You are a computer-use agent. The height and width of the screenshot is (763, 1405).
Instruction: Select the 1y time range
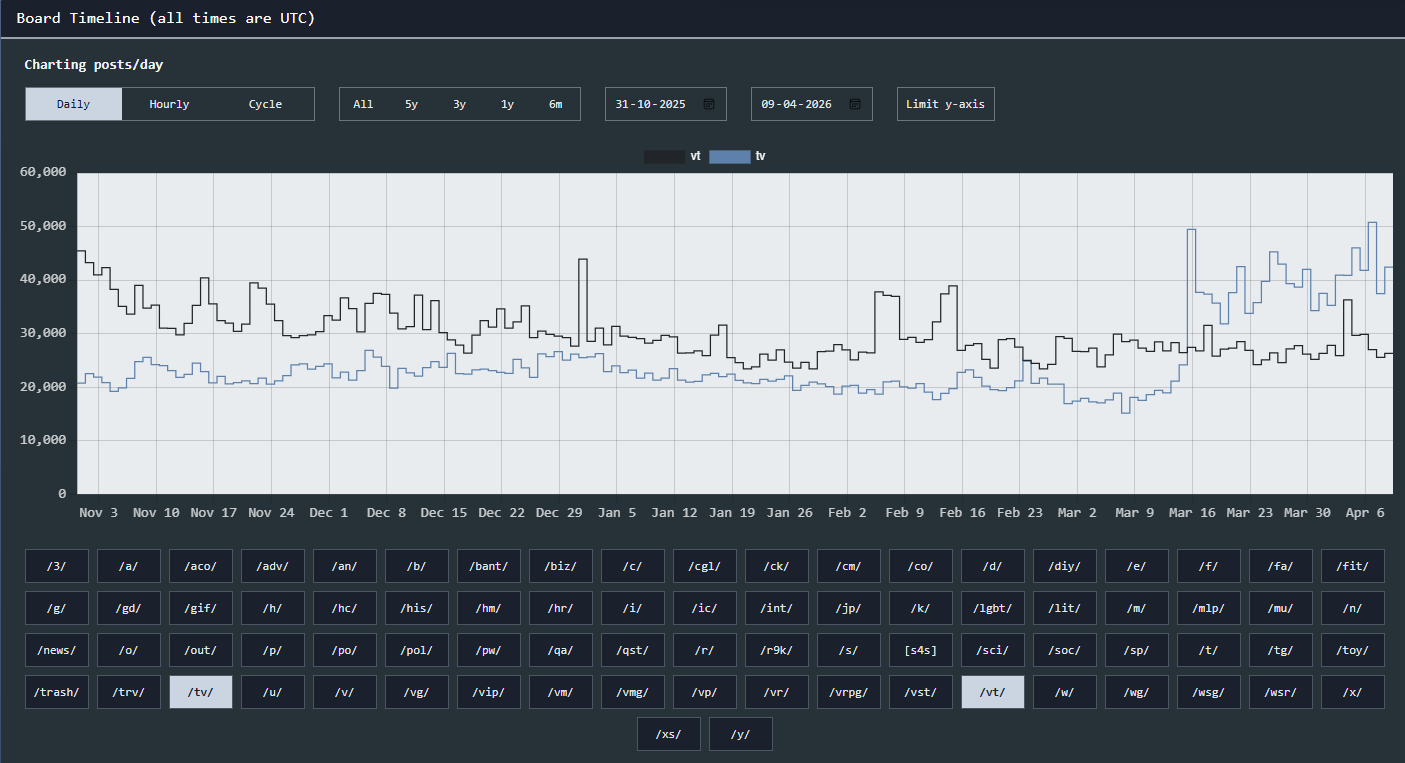(507, 104)
